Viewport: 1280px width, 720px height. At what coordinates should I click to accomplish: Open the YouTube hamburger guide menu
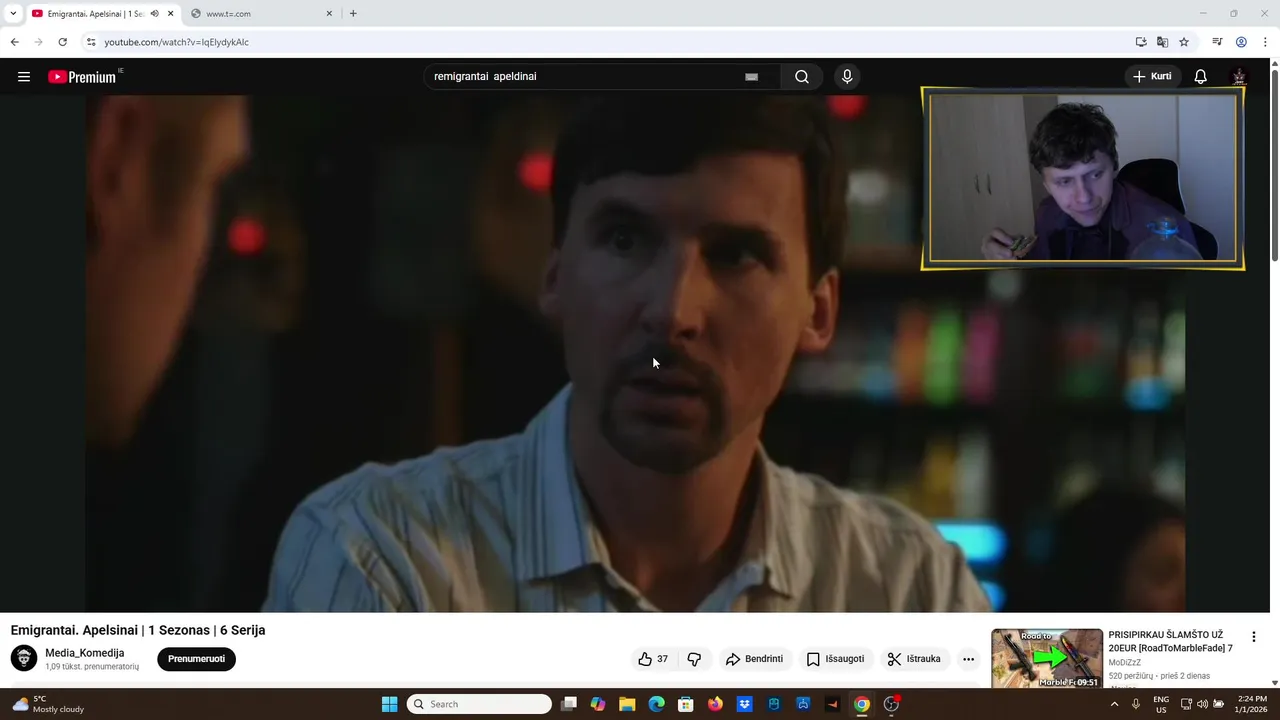coord(24,77)
